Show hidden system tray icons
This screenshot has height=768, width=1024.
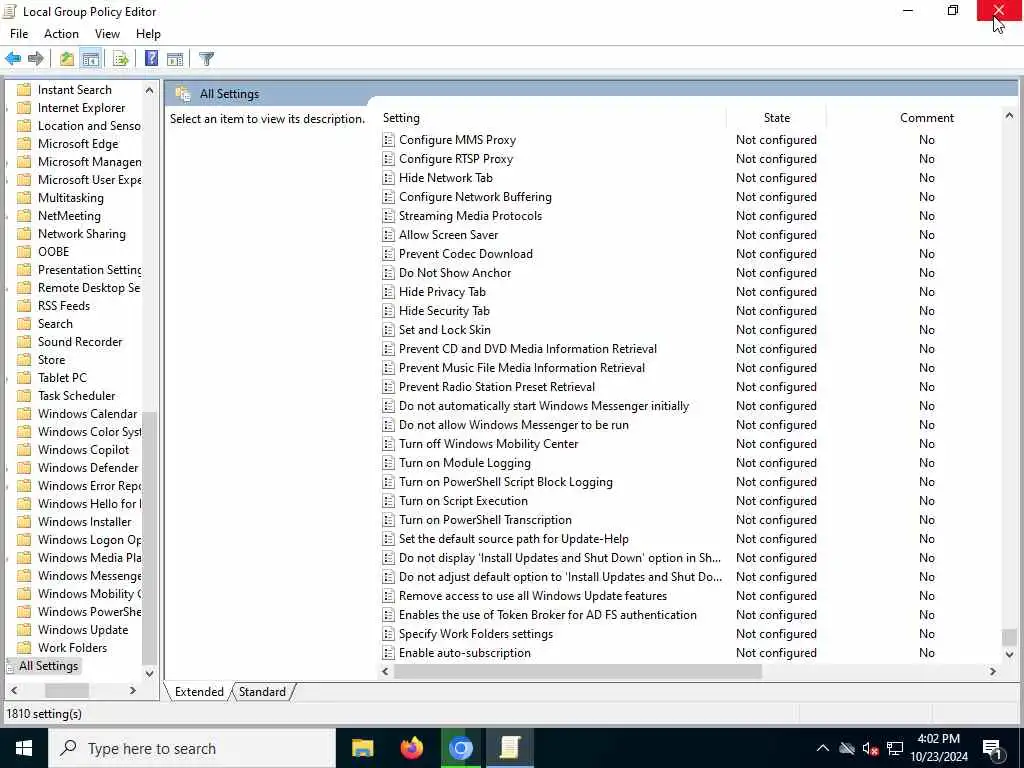pos(823,748)
